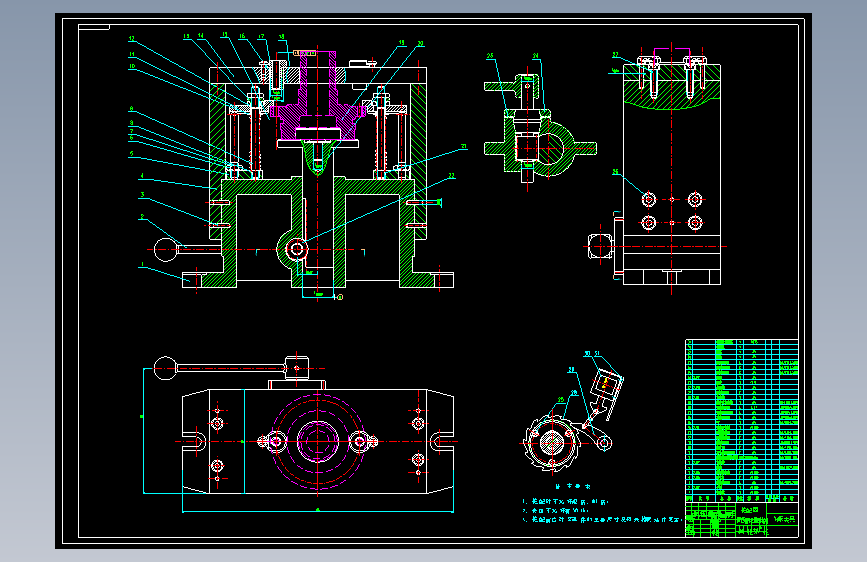Select the first technical requirement note line

(565, 502)
